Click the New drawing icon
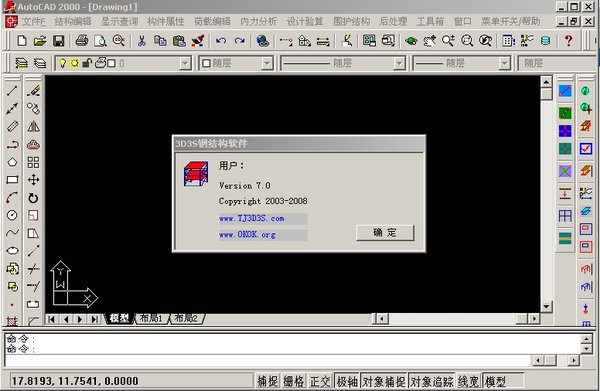 22,41
